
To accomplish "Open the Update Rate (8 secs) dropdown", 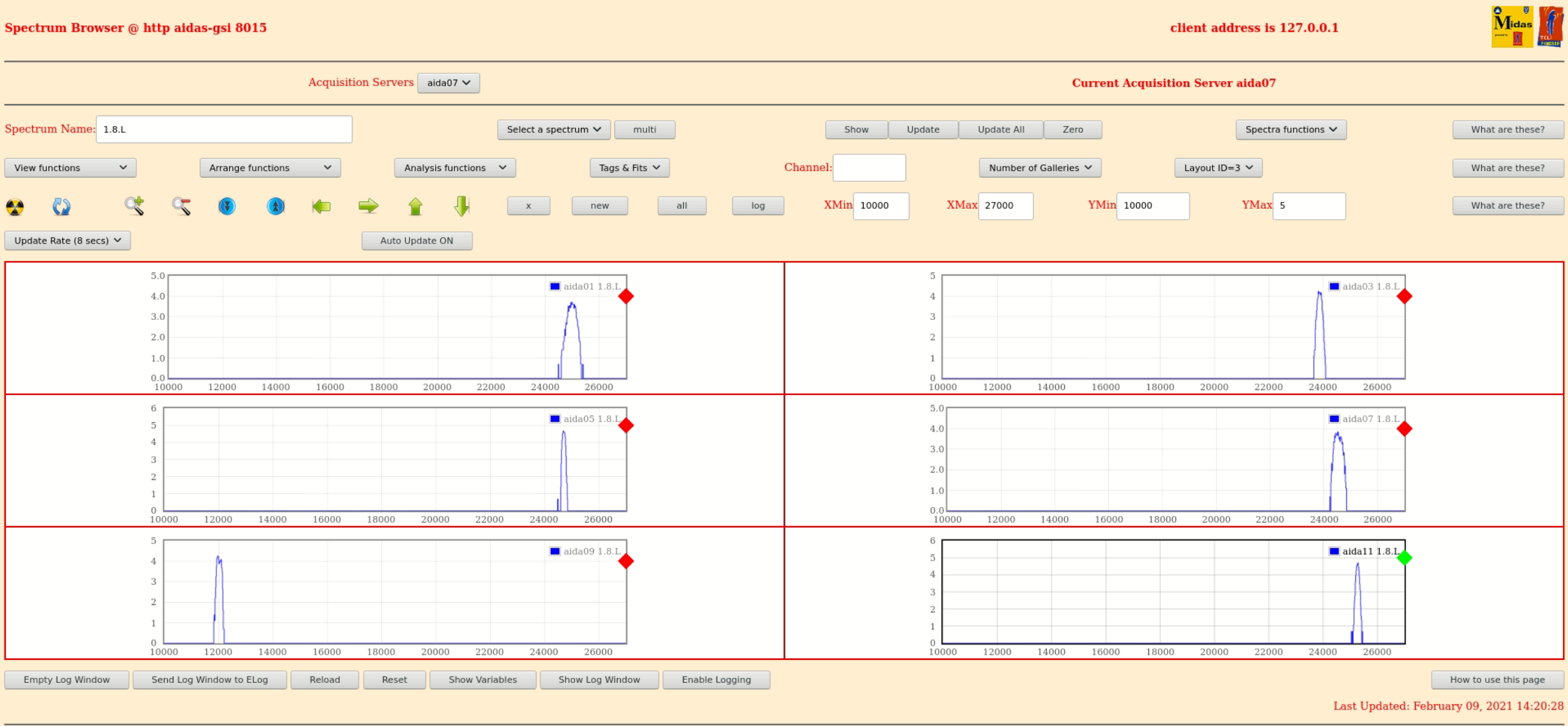I will [67, 241].
